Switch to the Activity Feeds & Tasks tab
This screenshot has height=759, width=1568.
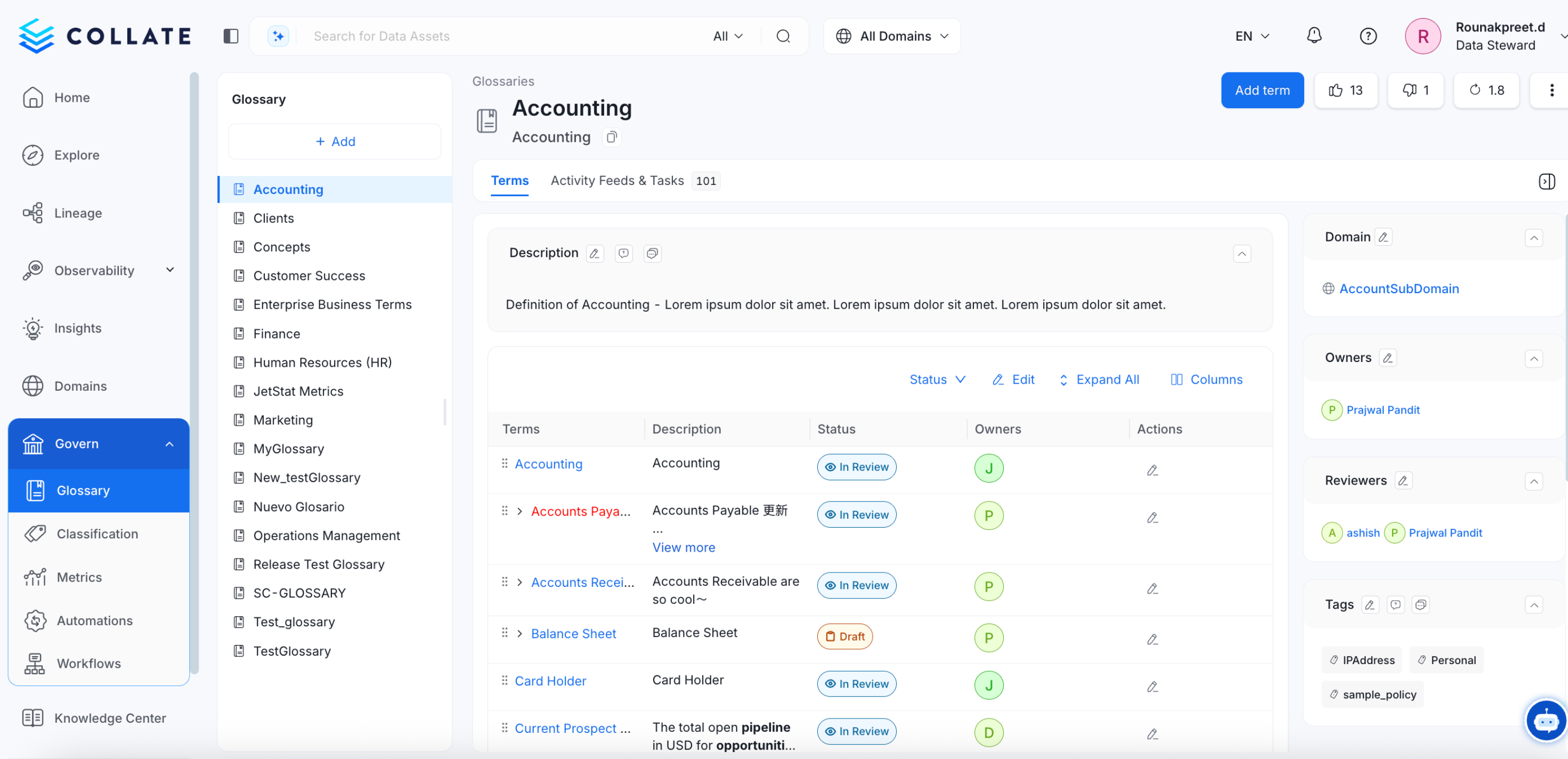click(617, 180)
